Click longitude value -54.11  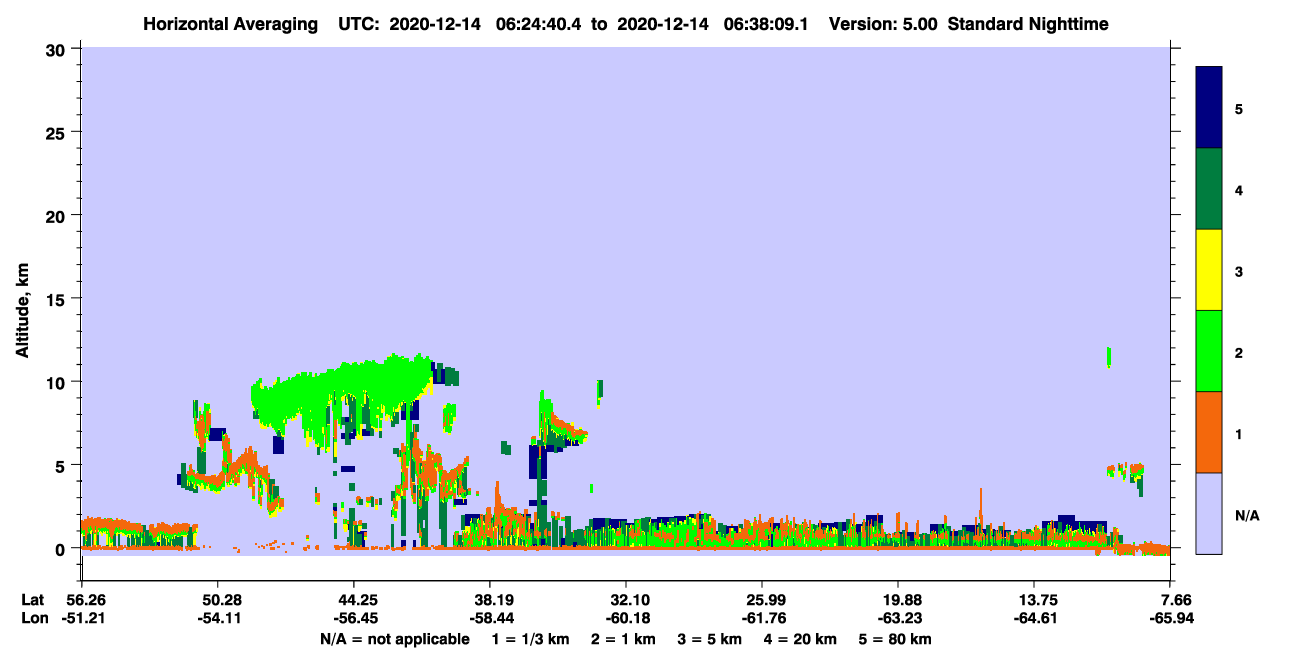(217, 618)
